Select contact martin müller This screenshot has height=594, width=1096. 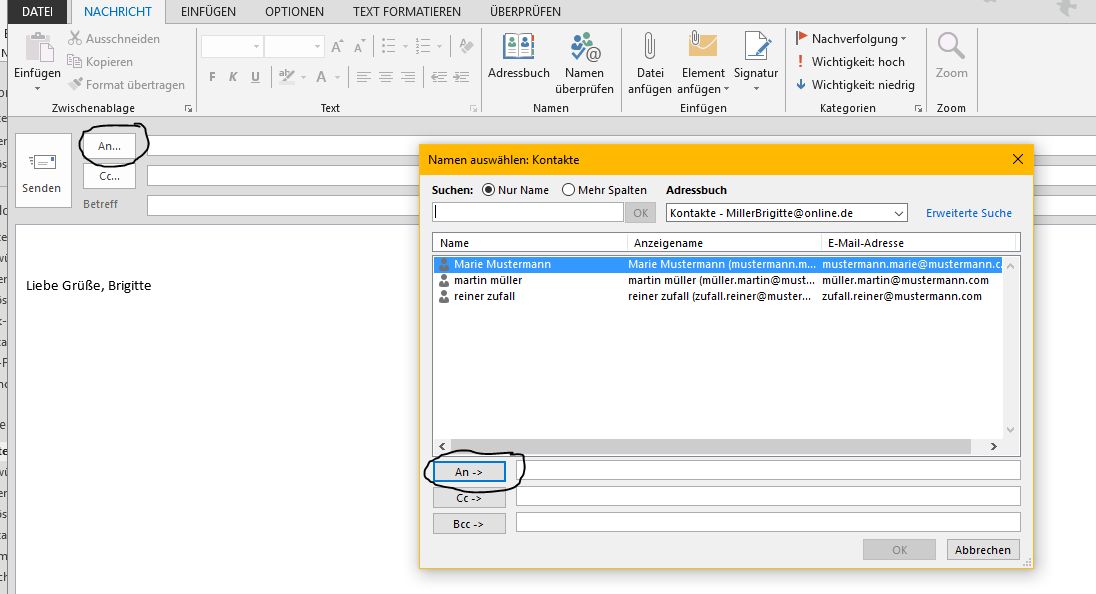[x=718, y=280]
